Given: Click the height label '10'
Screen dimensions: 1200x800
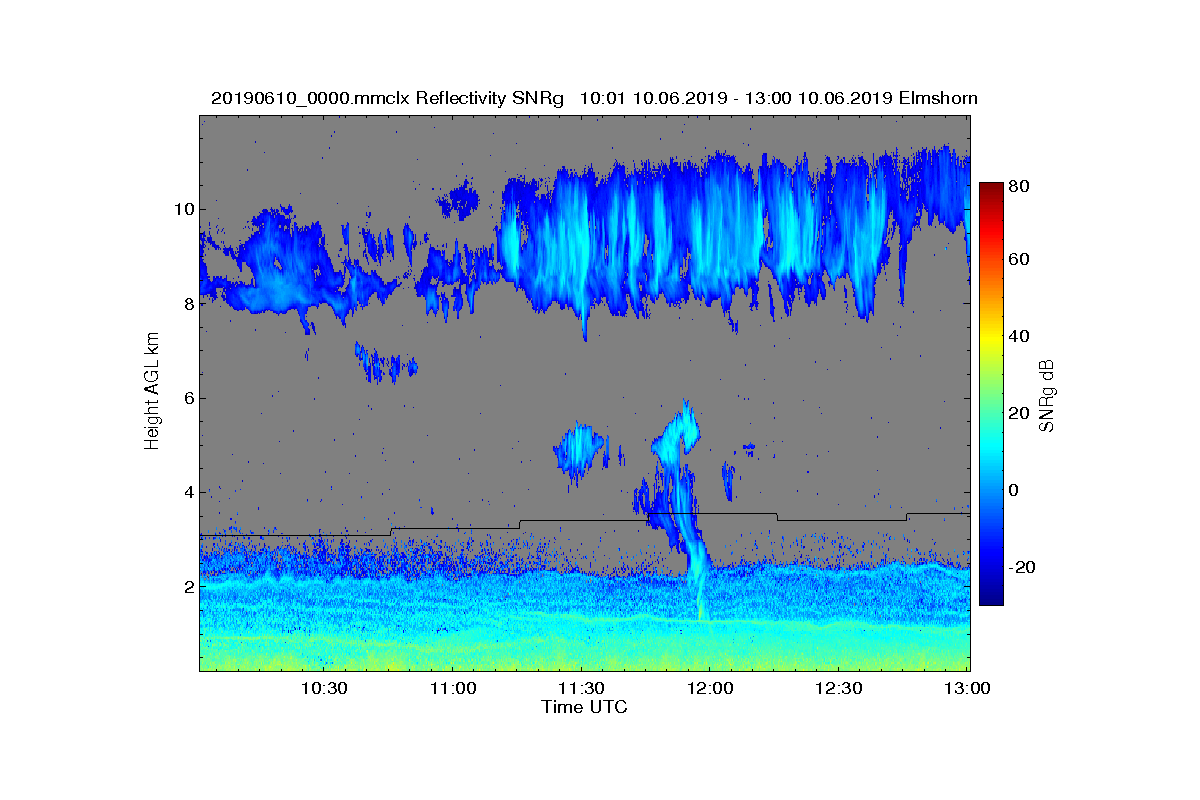Looking at the screenshot, I should pos(183,209).
